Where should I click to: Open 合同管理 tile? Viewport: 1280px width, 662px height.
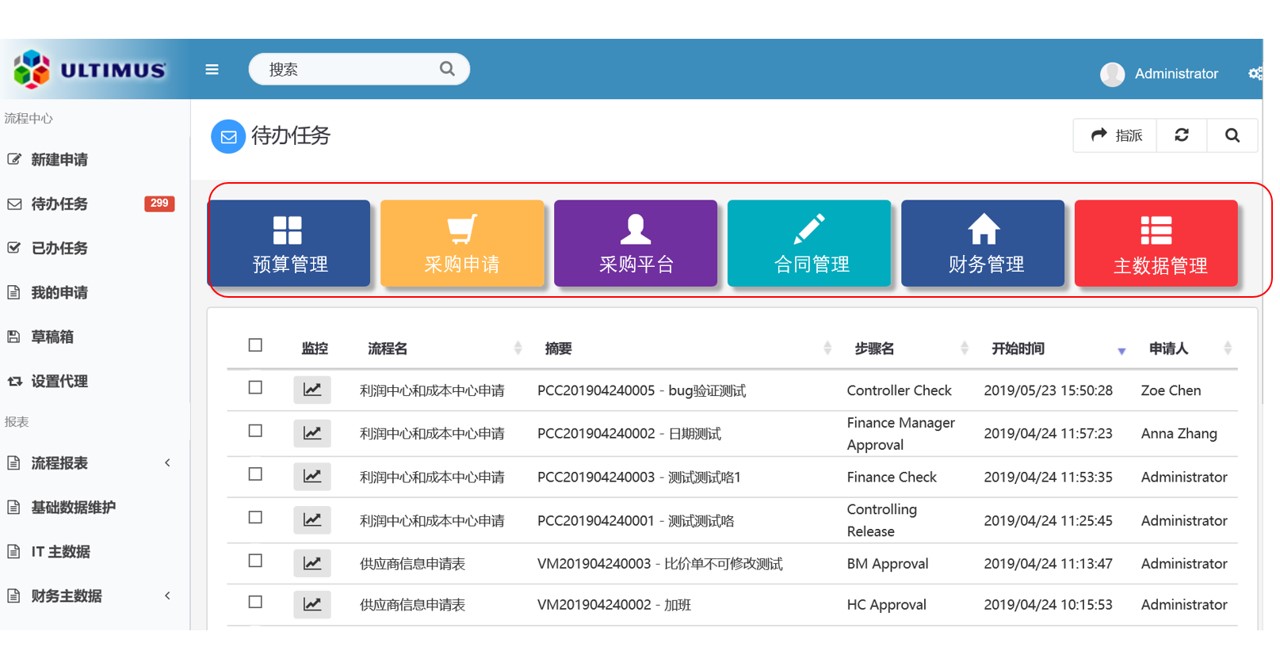click(809, 243)
